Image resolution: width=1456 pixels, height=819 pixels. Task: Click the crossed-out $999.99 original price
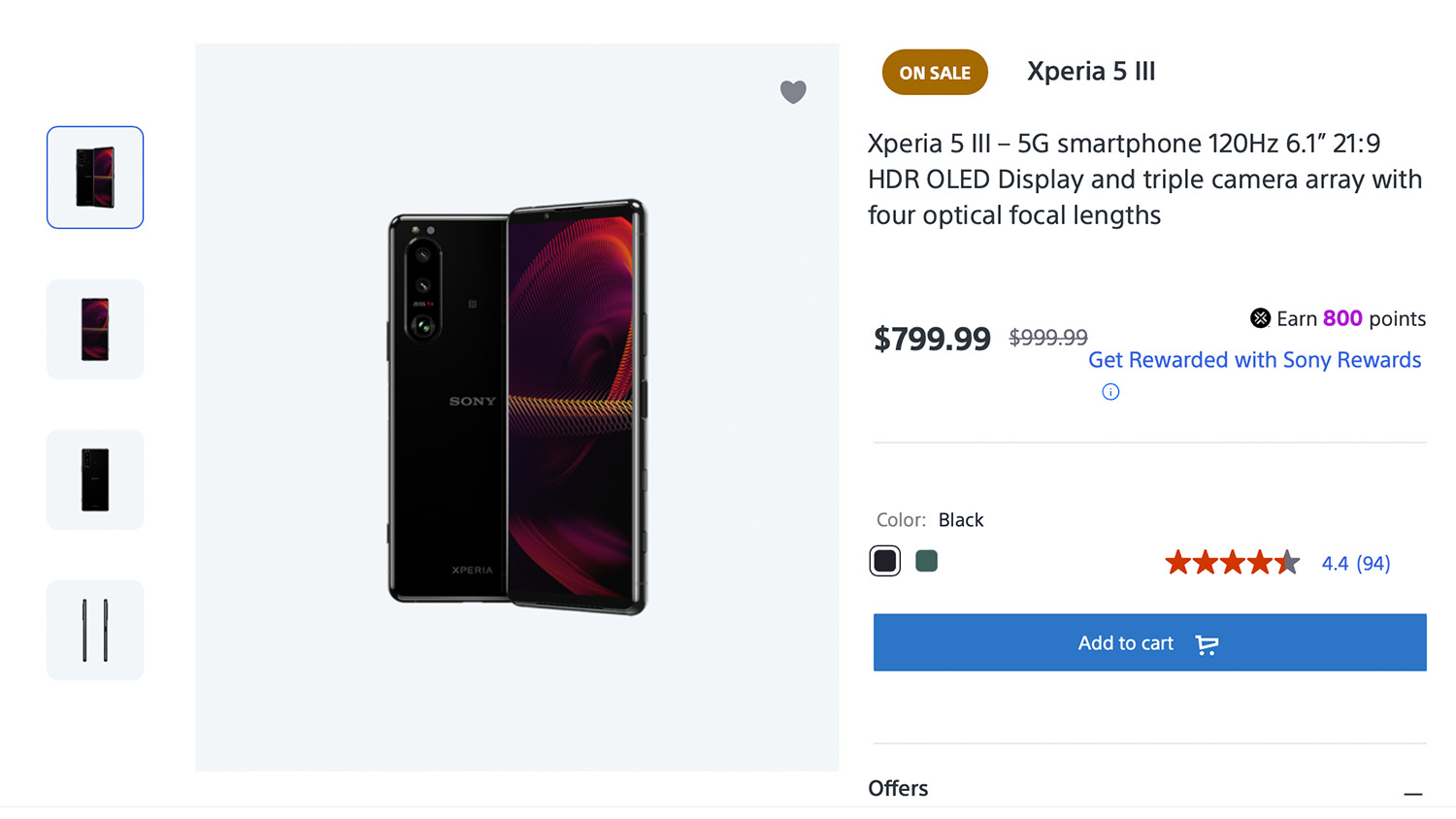[1048, 338]
